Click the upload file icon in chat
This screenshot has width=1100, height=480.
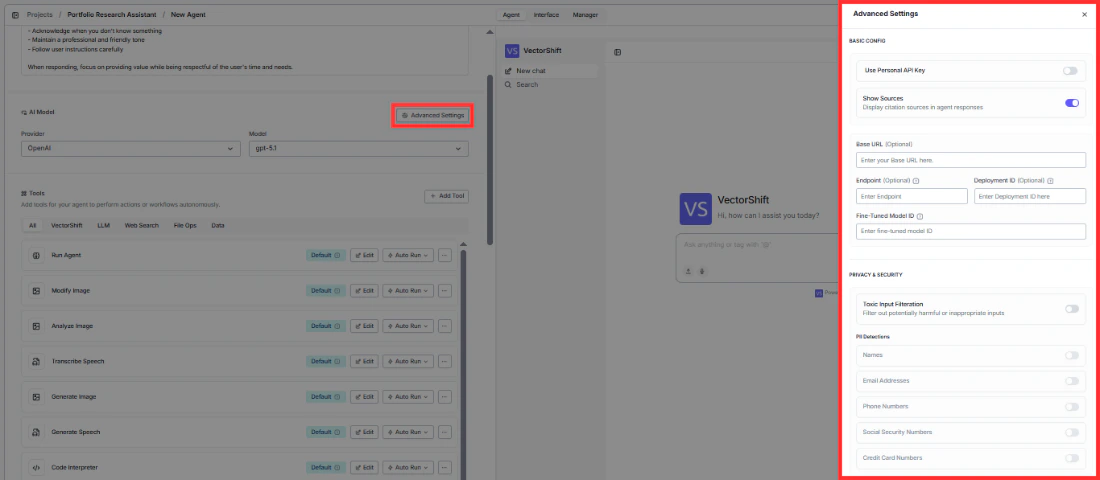pos(688,271)
